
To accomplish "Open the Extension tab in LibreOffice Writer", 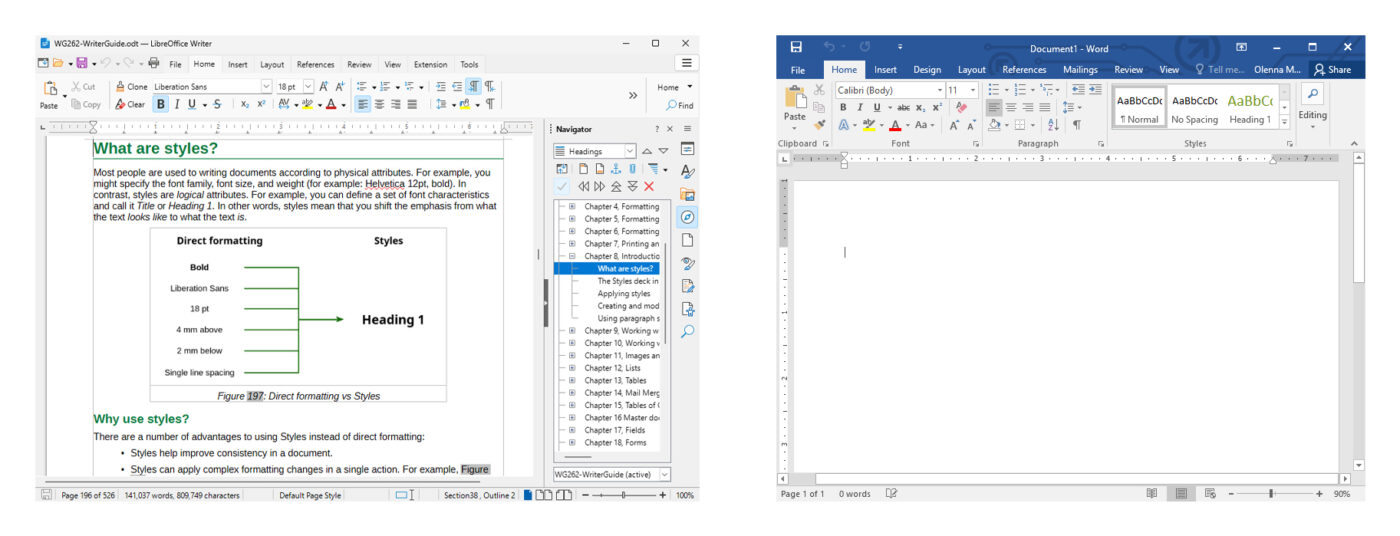I will coord(430,64).
